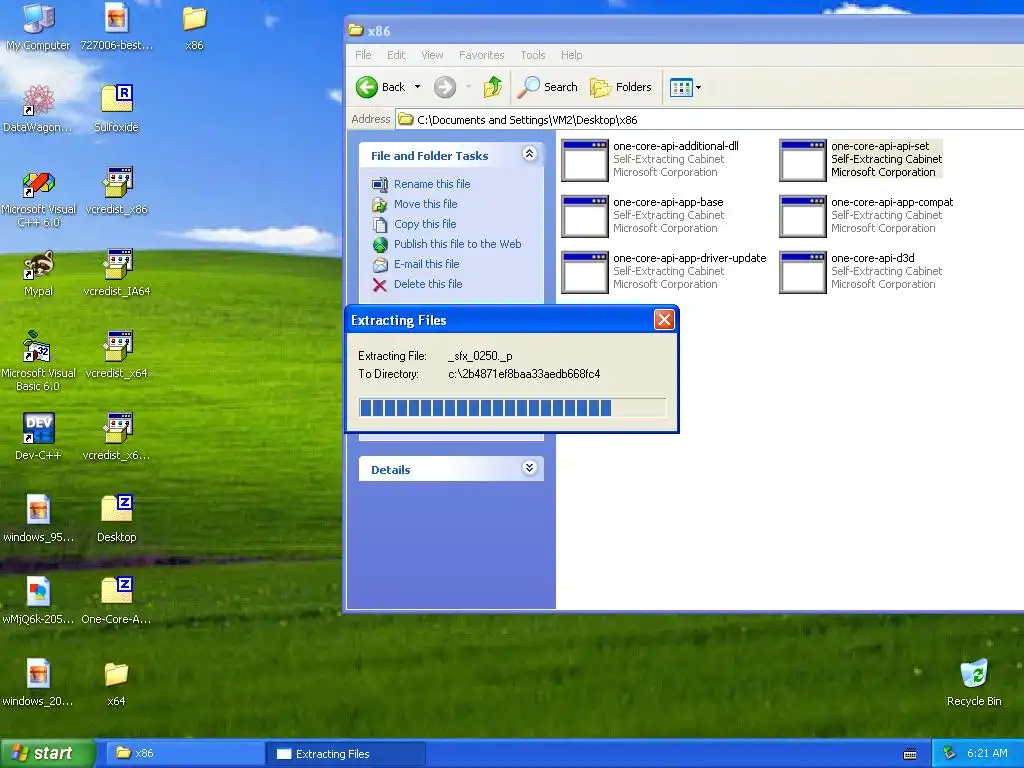
Task: Open the x86 folder on the desktop
Action: point(194,26)
